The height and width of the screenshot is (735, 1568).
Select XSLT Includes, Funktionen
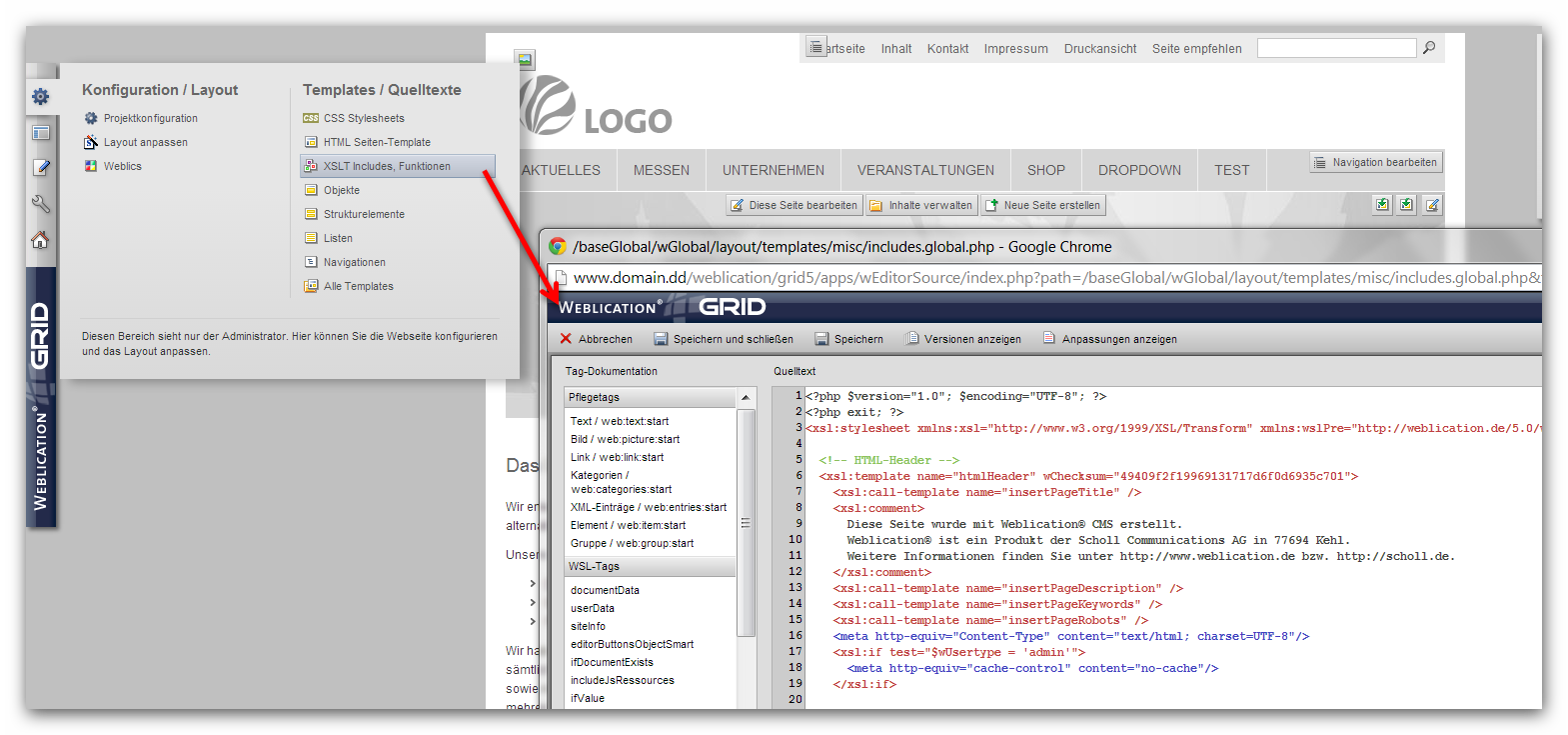click(398, 166)
